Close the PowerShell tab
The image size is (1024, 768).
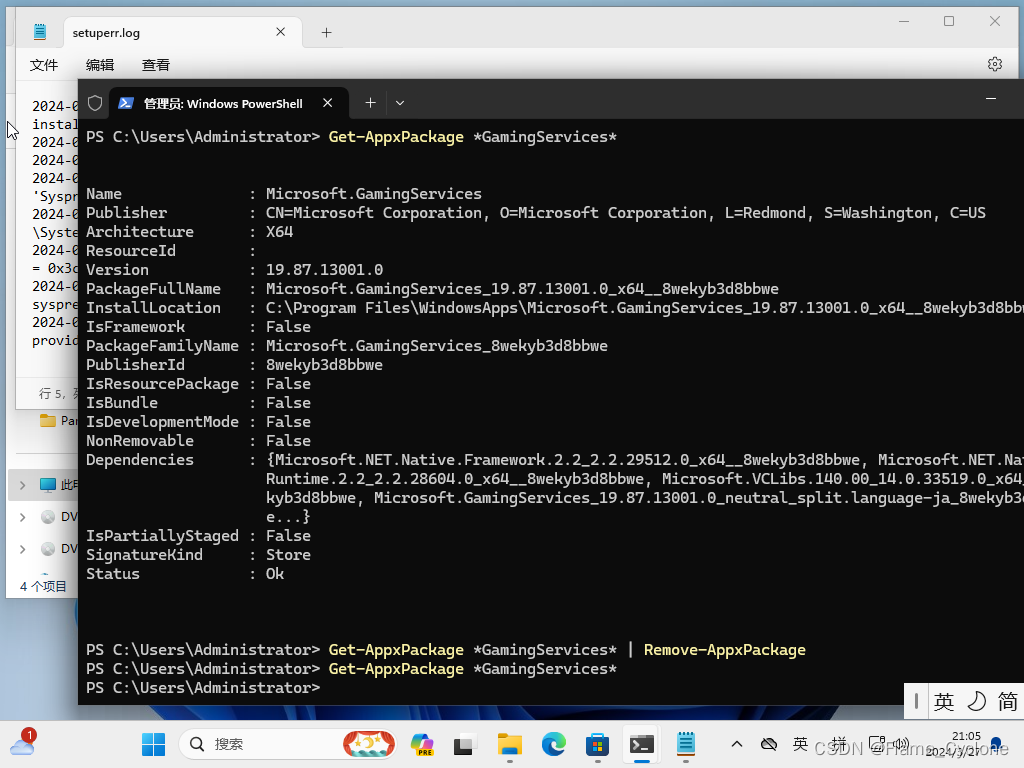[328, 103]
